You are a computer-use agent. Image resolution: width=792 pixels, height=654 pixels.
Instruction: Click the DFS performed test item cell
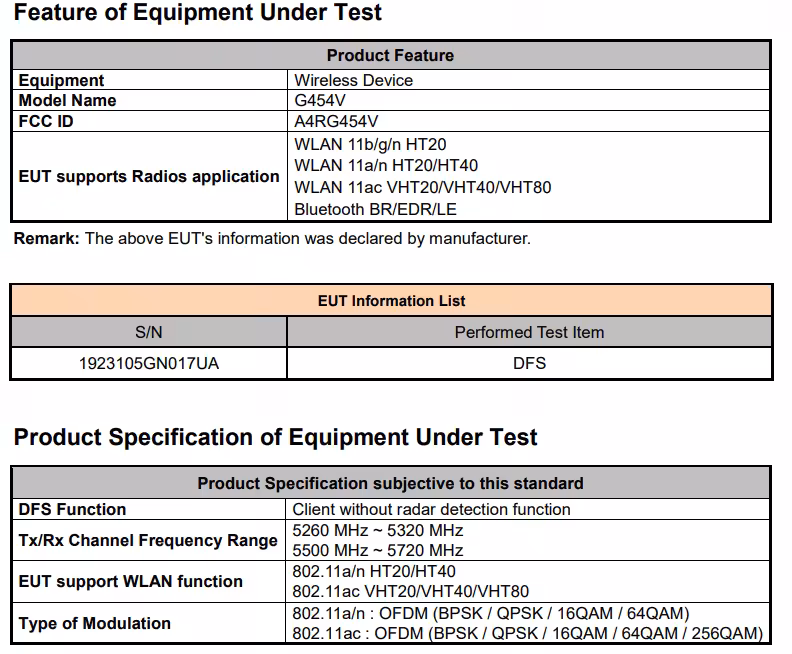pyautogui.click(x=529, y=363)
